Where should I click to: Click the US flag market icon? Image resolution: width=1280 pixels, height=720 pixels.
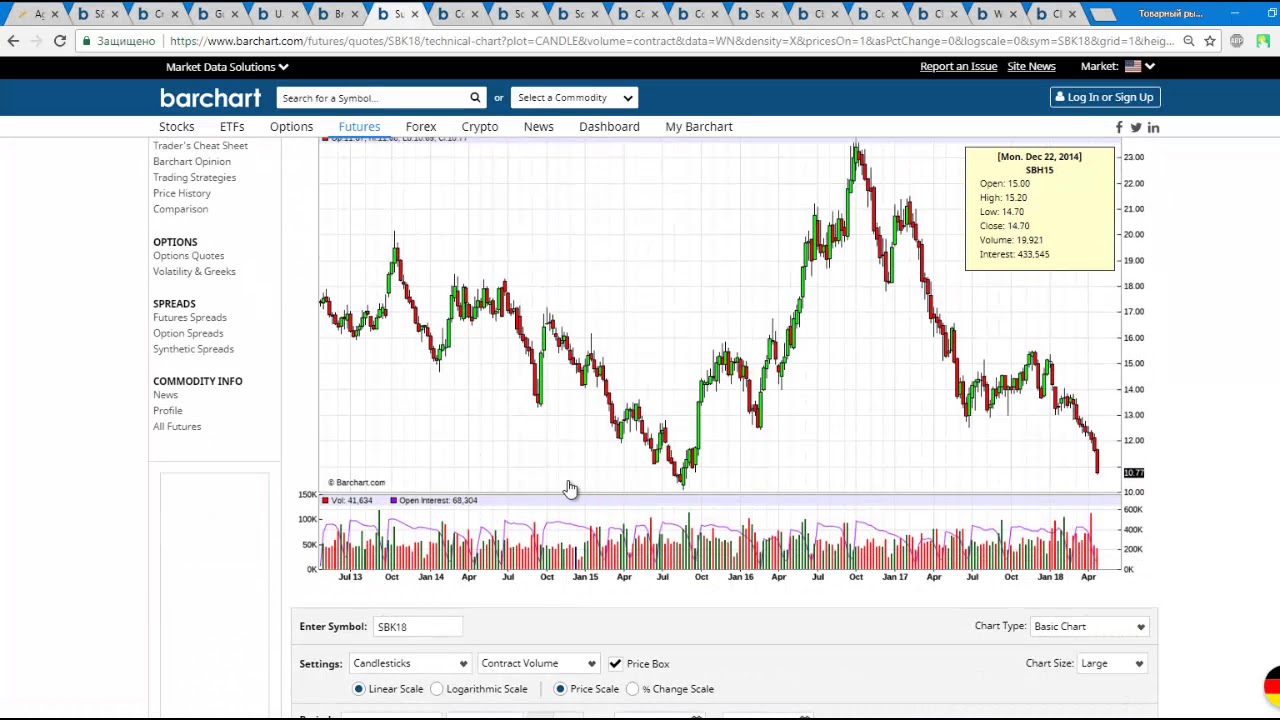[1132, 66]
